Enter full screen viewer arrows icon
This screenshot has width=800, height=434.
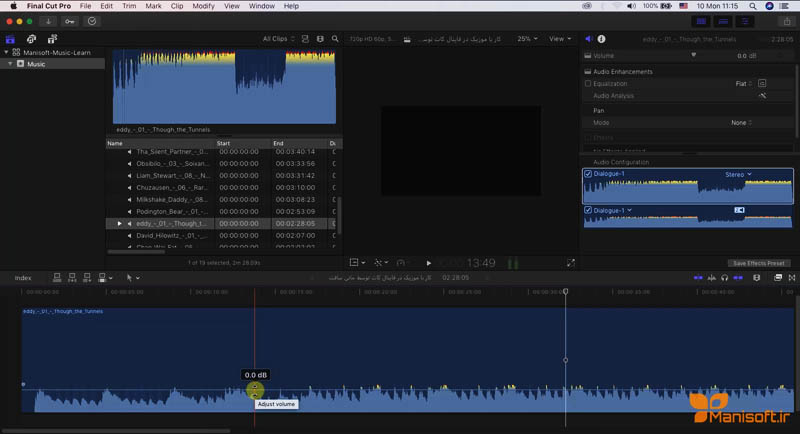(570, 263)
